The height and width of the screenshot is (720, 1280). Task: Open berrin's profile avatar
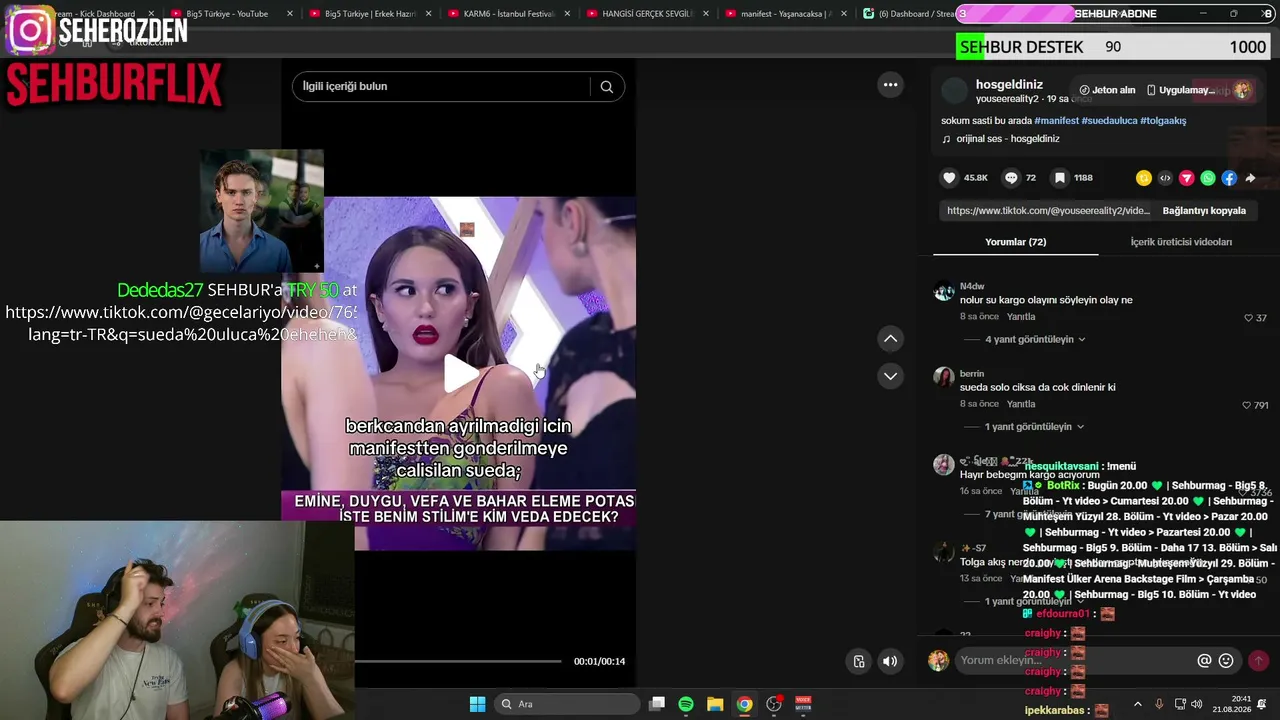943,377
